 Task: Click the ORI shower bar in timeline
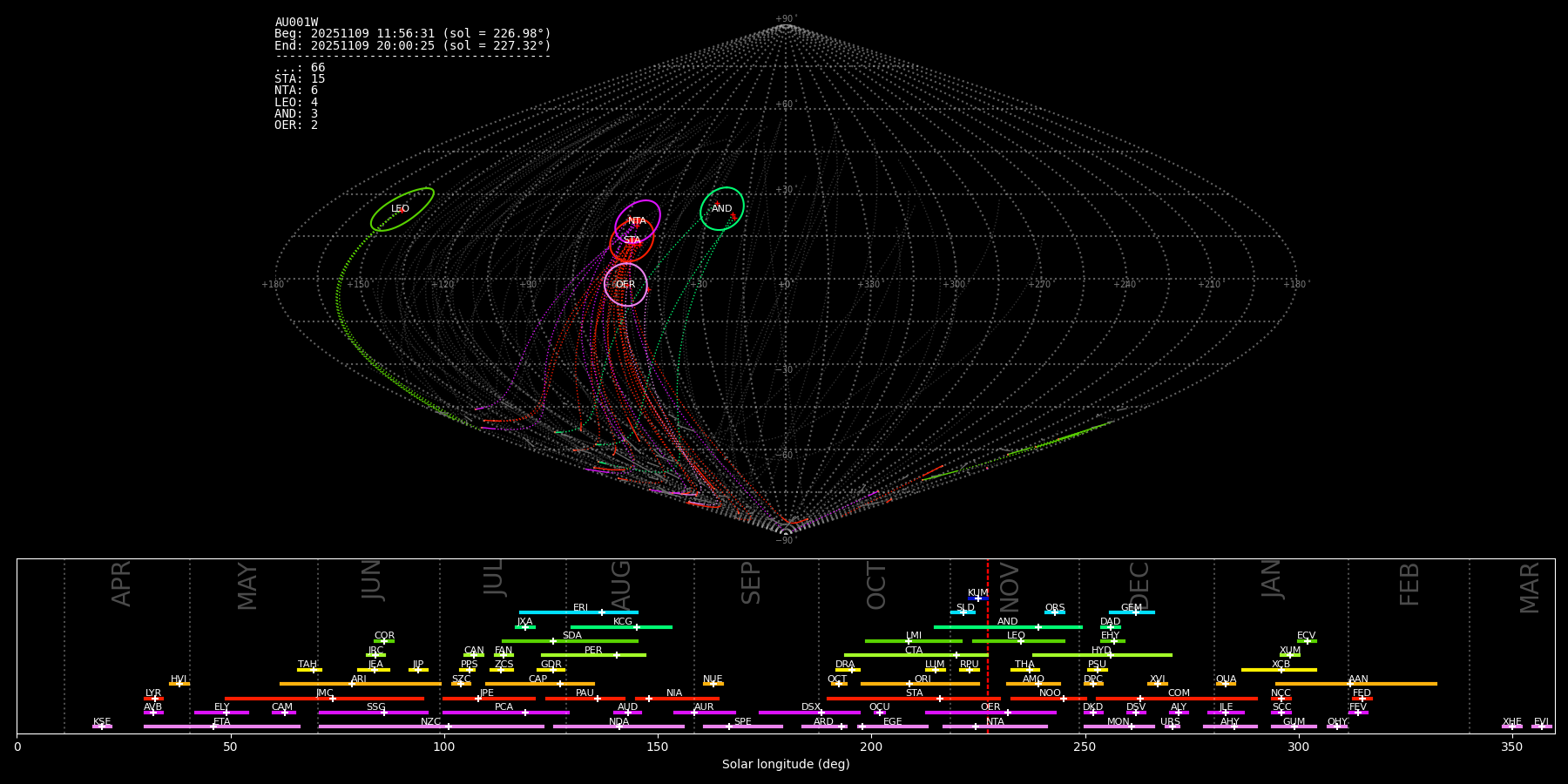tap(920, 684)
